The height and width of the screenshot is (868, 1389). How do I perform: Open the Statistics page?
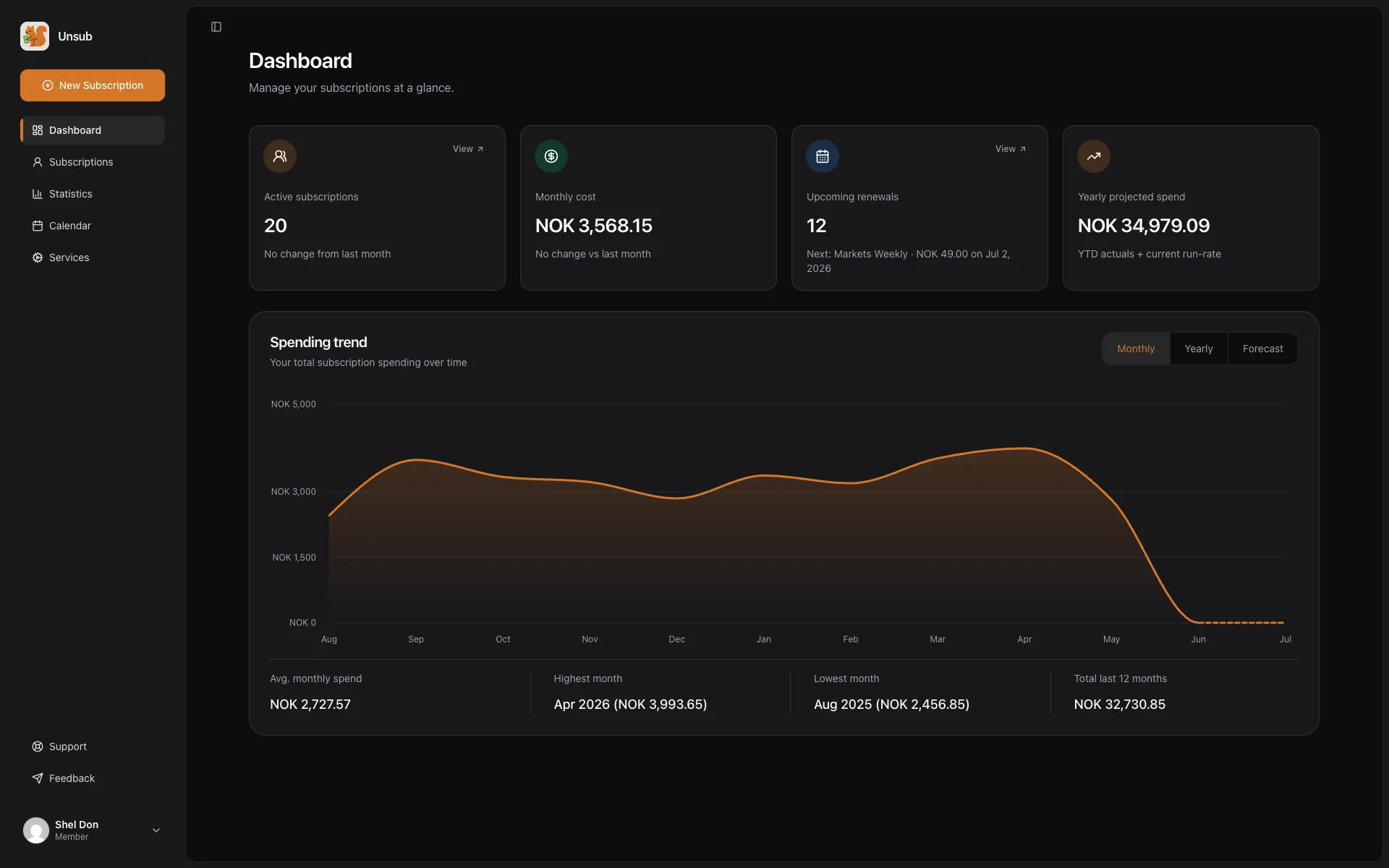(x=93, y=194)
